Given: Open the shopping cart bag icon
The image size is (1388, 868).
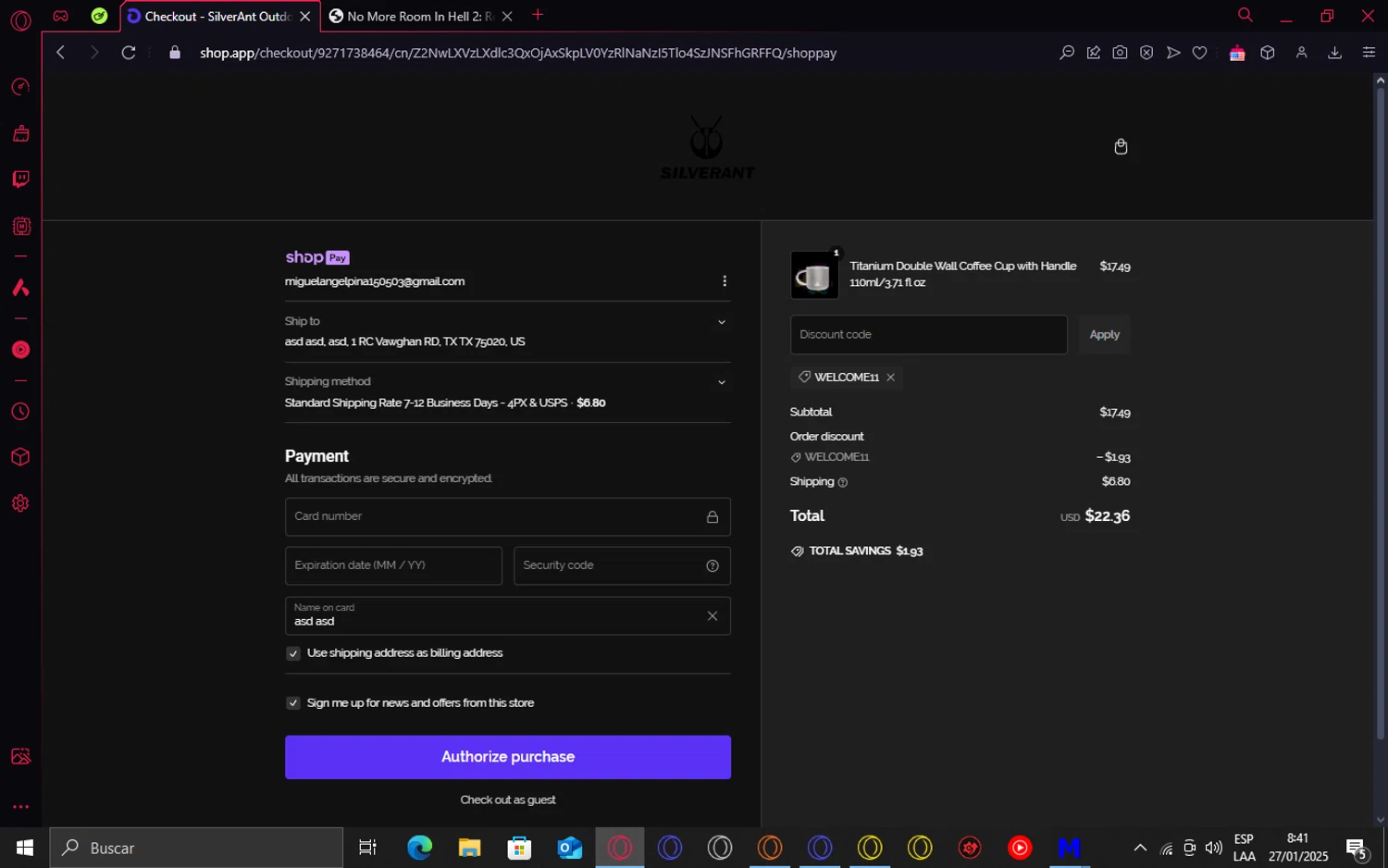Looking at the screenshot, I should [1121, 147].
